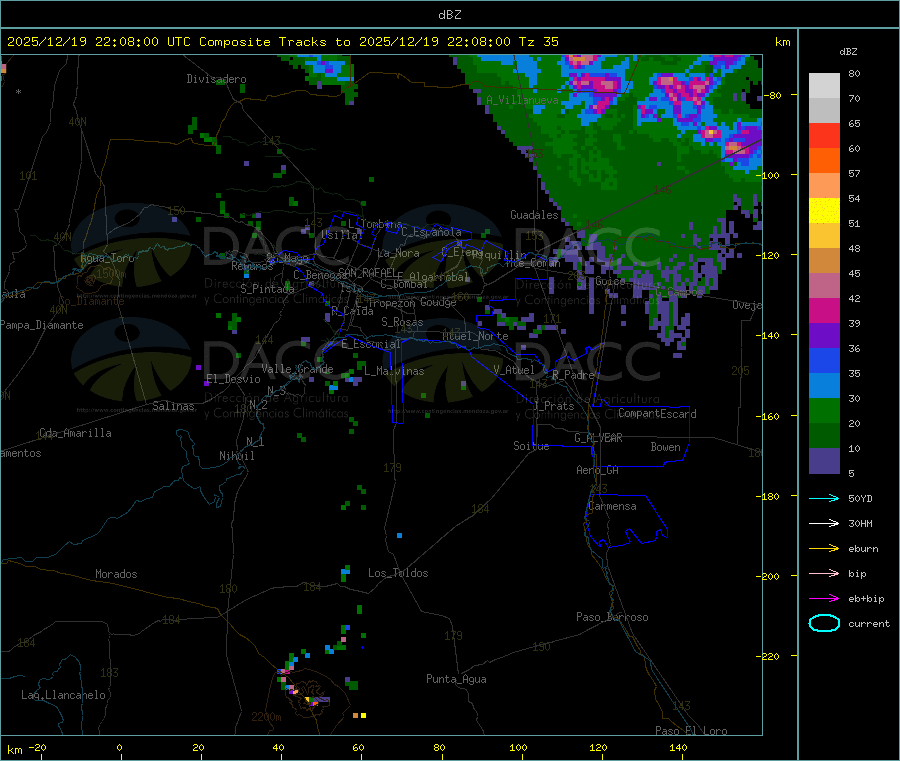Click the Punta_Agua map label

[x=456, y=679]
